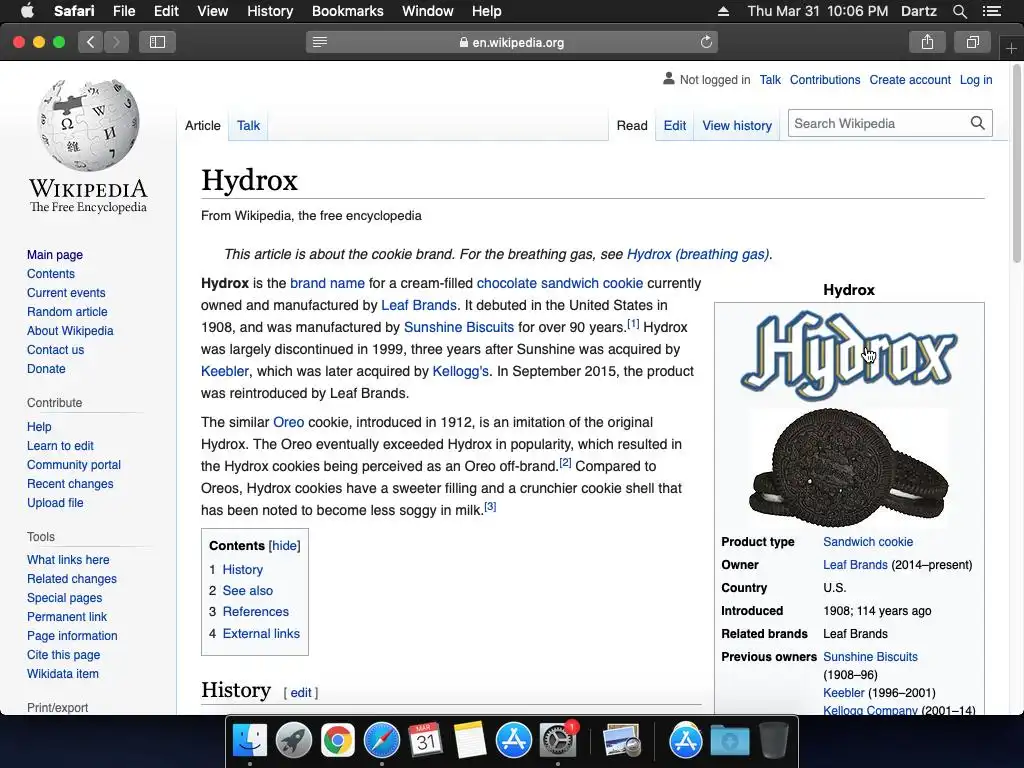Open the Safari application menu
Screen dimensions: 1024x768
[74, 11]
